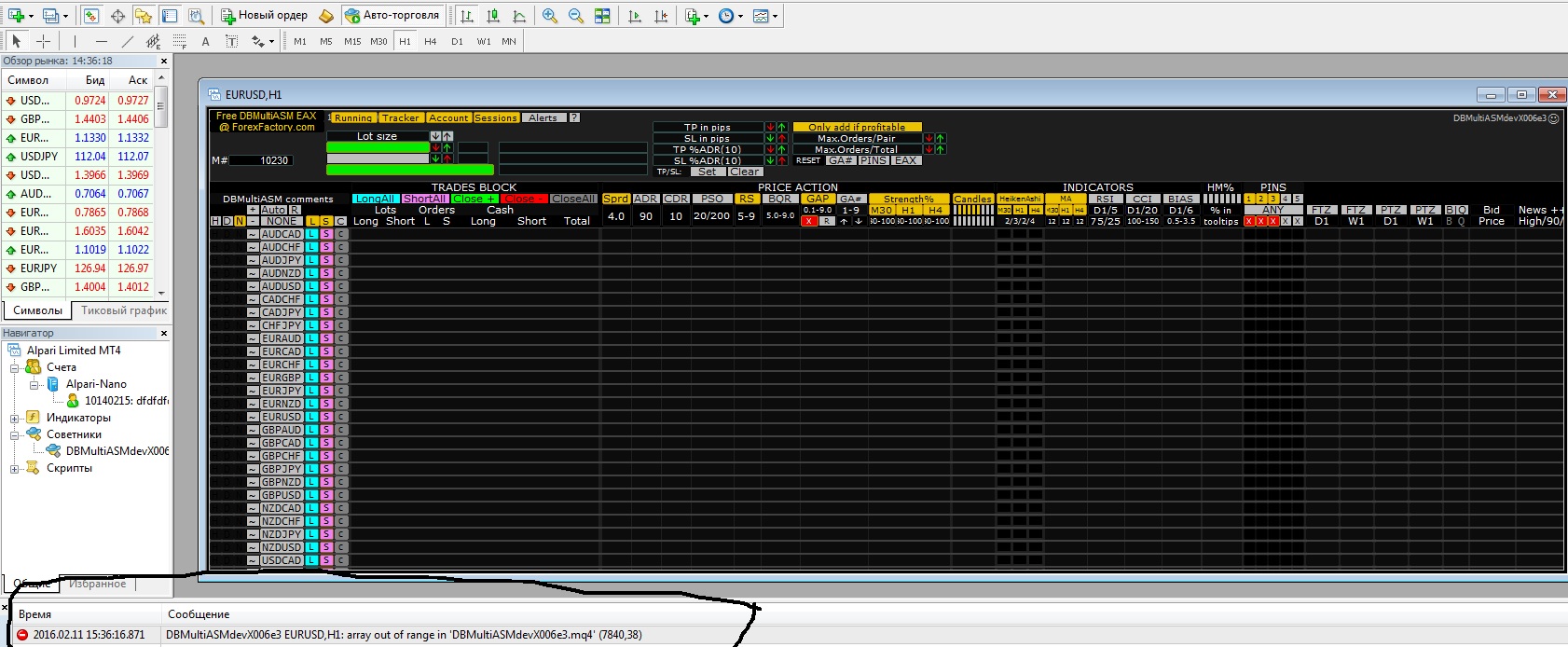The height and width of the screenshot is (647, 1568).
Task: Open the Strategy Tester icon
Action: point(196,15)
